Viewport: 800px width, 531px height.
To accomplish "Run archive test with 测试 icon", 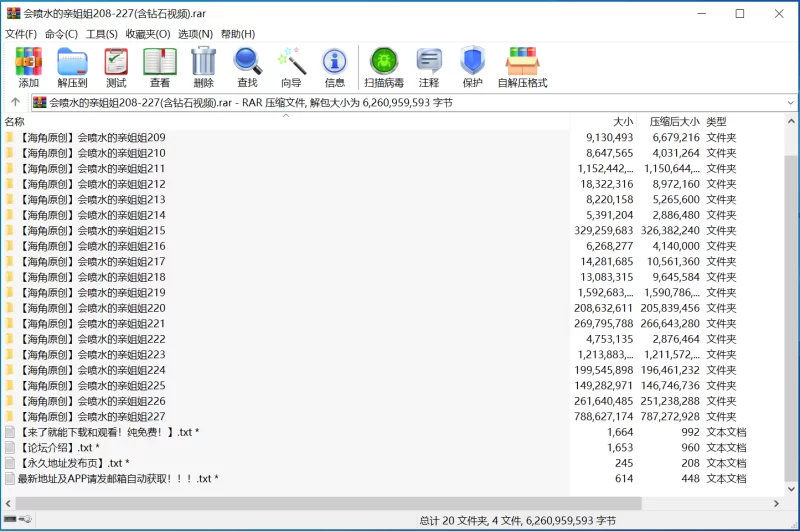I will pyautogui.click(x=116, y=67).
